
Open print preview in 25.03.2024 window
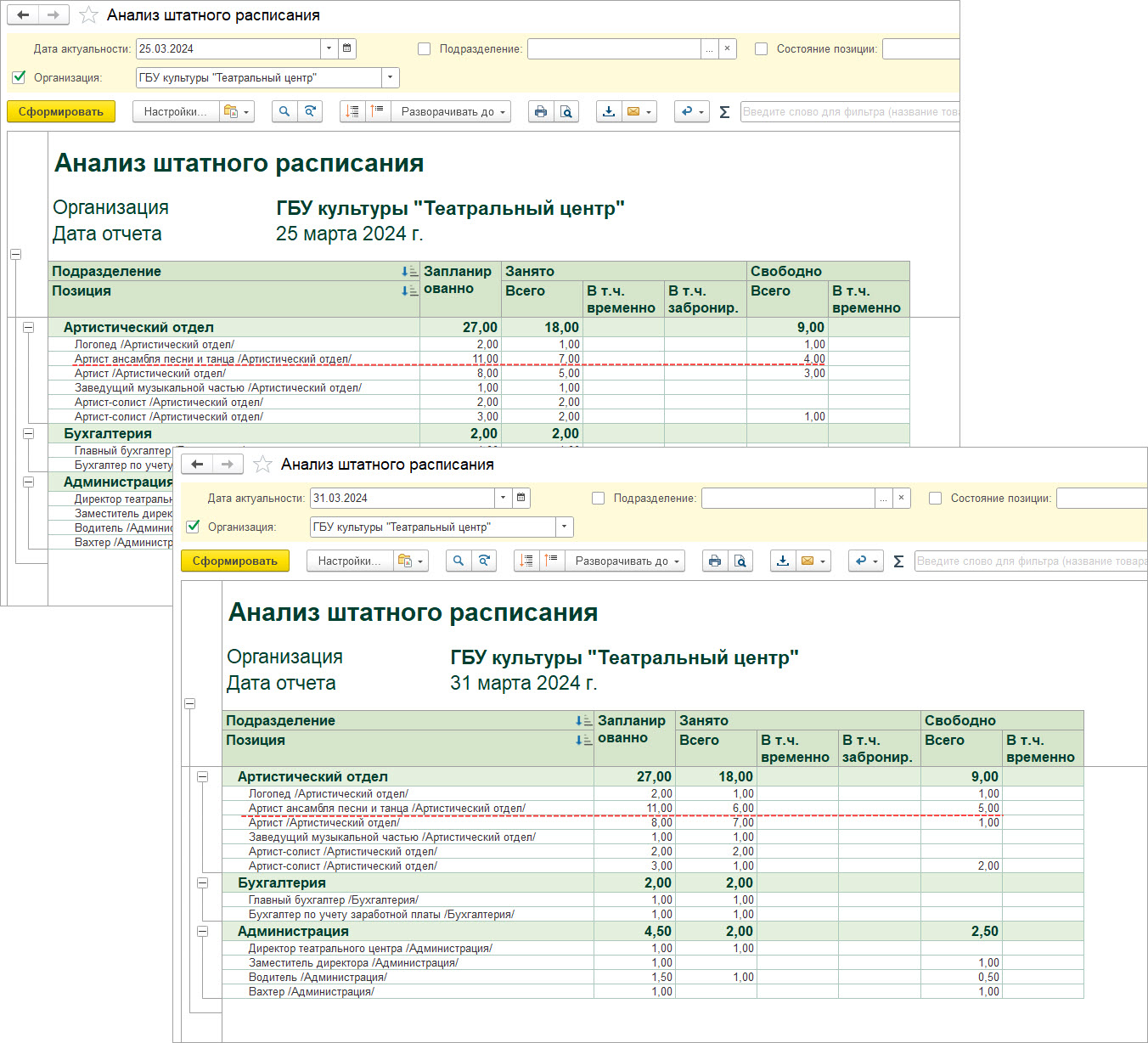coord(566,111)
